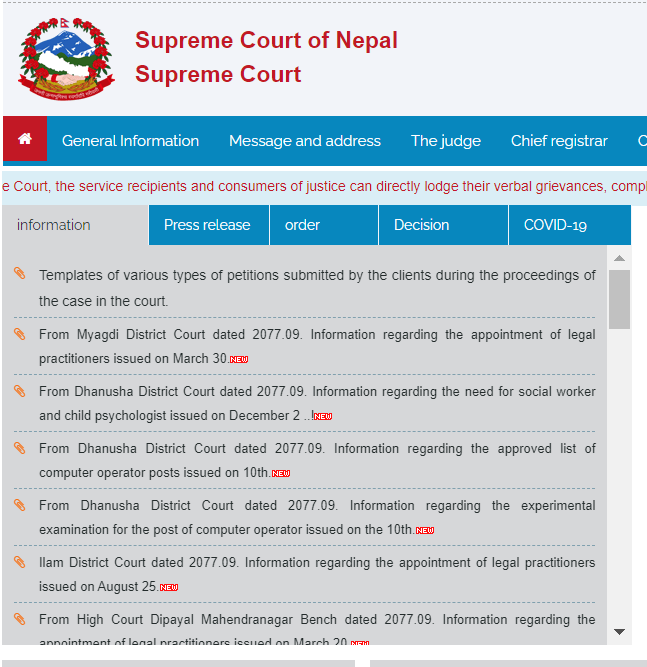This screenshot has height=667, width=647.
Task: Click the scroll up arrow in notice list
Action: pos(619,258)
